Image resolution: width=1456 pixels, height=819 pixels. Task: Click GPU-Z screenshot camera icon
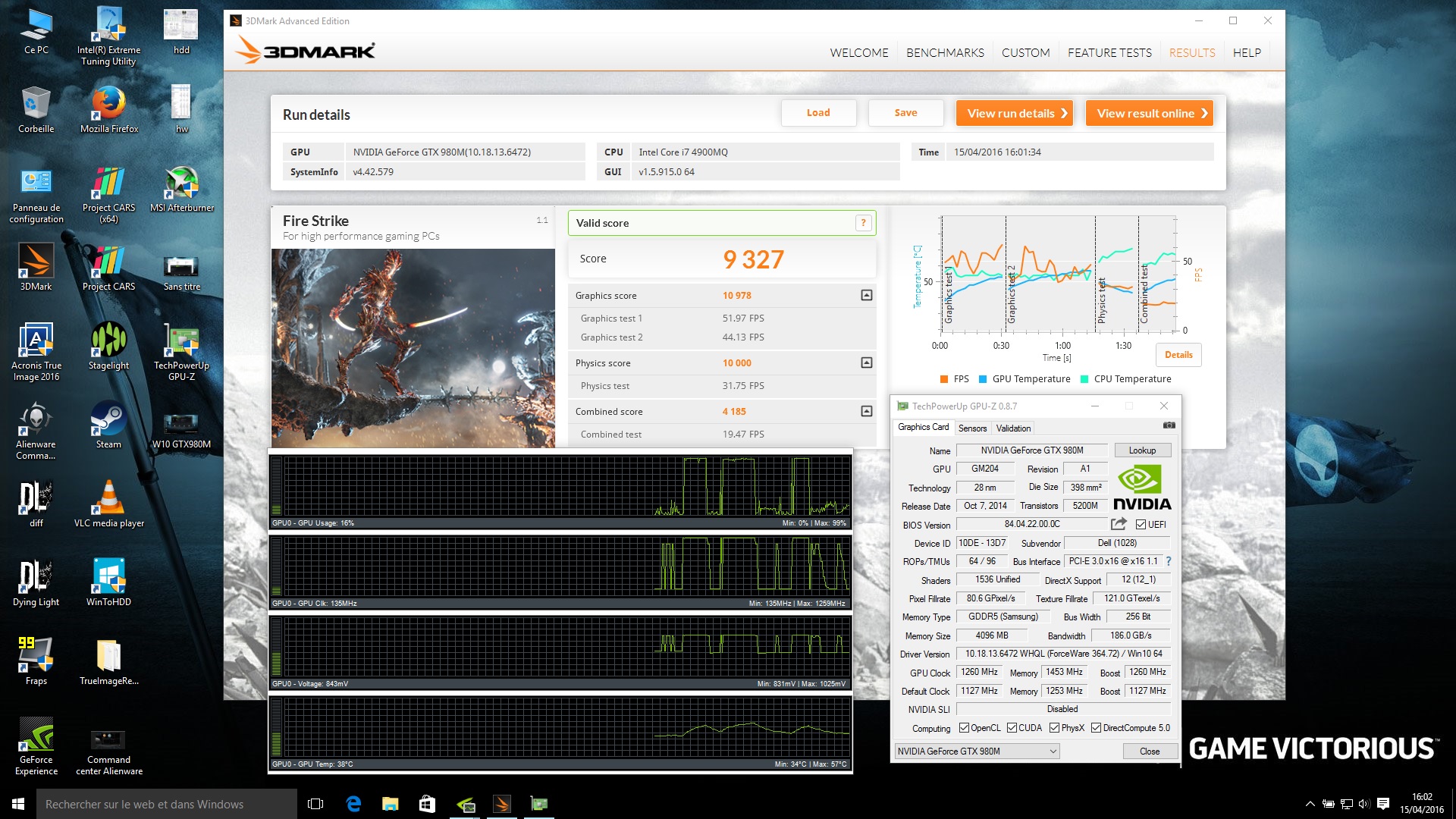point(1169,426)
